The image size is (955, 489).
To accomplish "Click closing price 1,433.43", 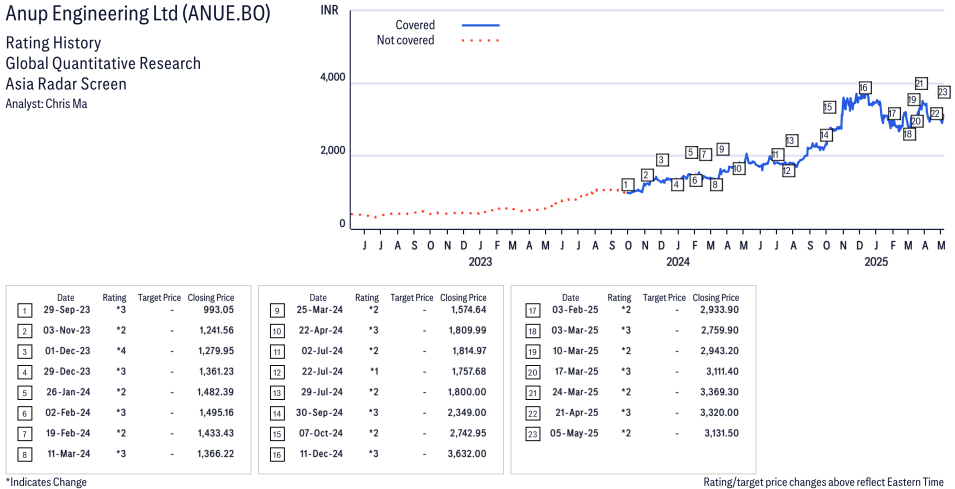I will tap(216, 434).
